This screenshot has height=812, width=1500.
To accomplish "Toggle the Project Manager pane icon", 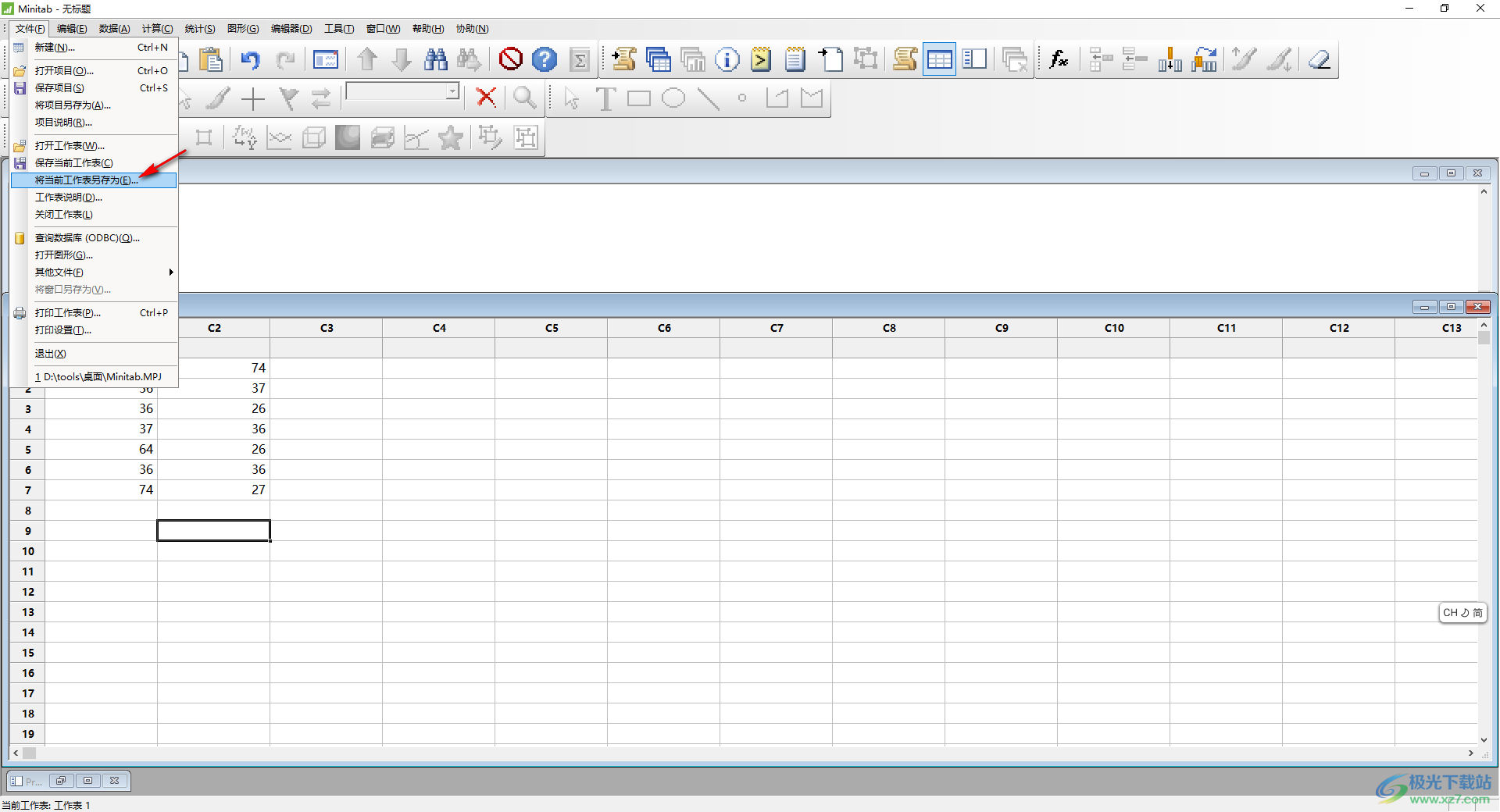I will 974,59.
